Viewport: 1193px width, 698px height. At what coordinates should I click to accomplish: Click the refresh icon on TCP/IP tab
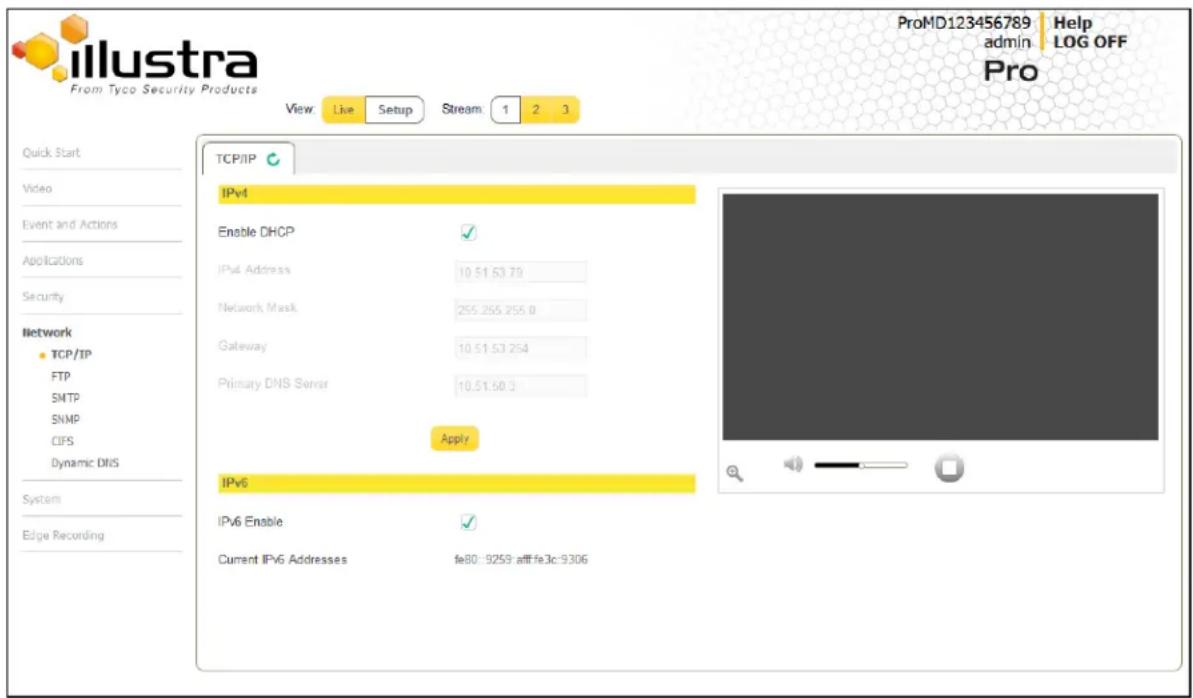tap(274, 159)
